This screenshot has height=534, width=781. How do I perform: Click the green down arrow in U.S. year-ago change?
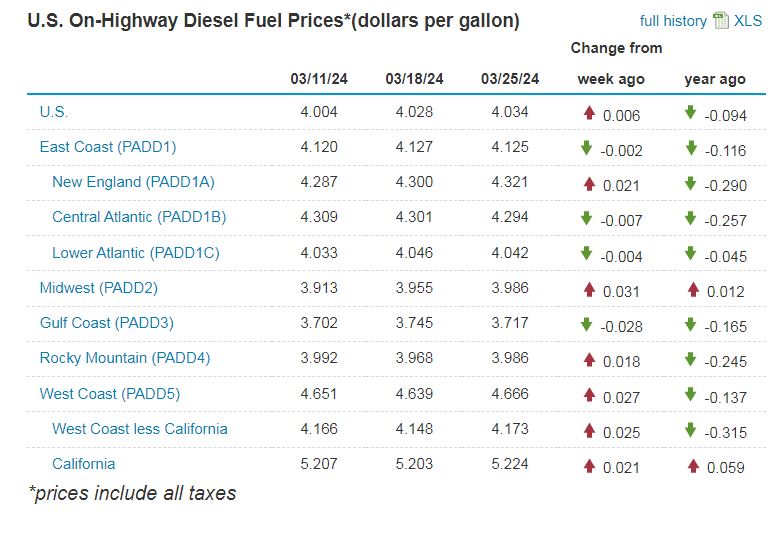click(691, 113)
